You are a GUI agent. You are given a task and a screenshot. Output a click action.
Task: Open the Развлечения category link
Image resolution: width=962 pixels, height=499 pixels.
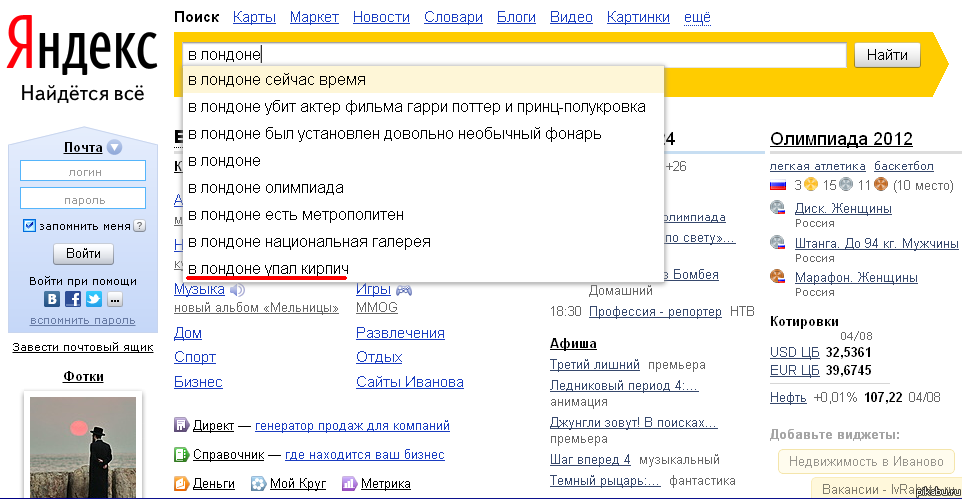400,333
